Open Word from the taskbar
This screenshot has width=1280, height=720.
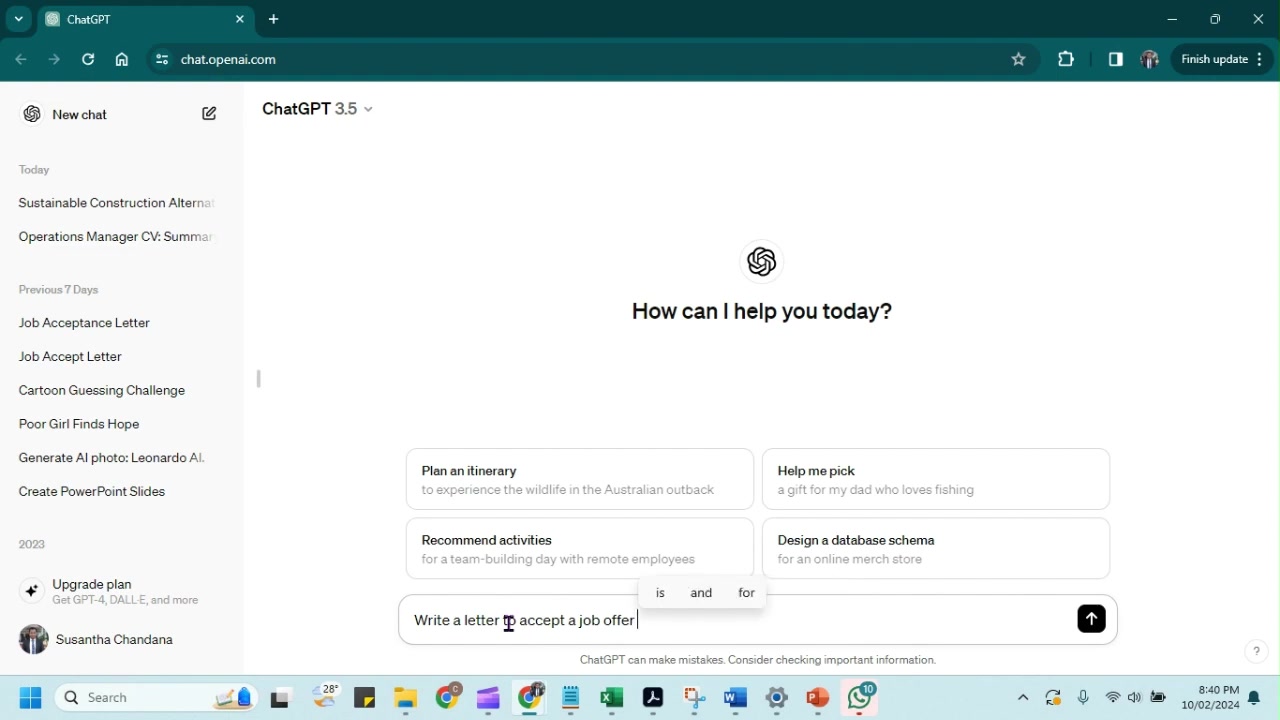point(735,698)
